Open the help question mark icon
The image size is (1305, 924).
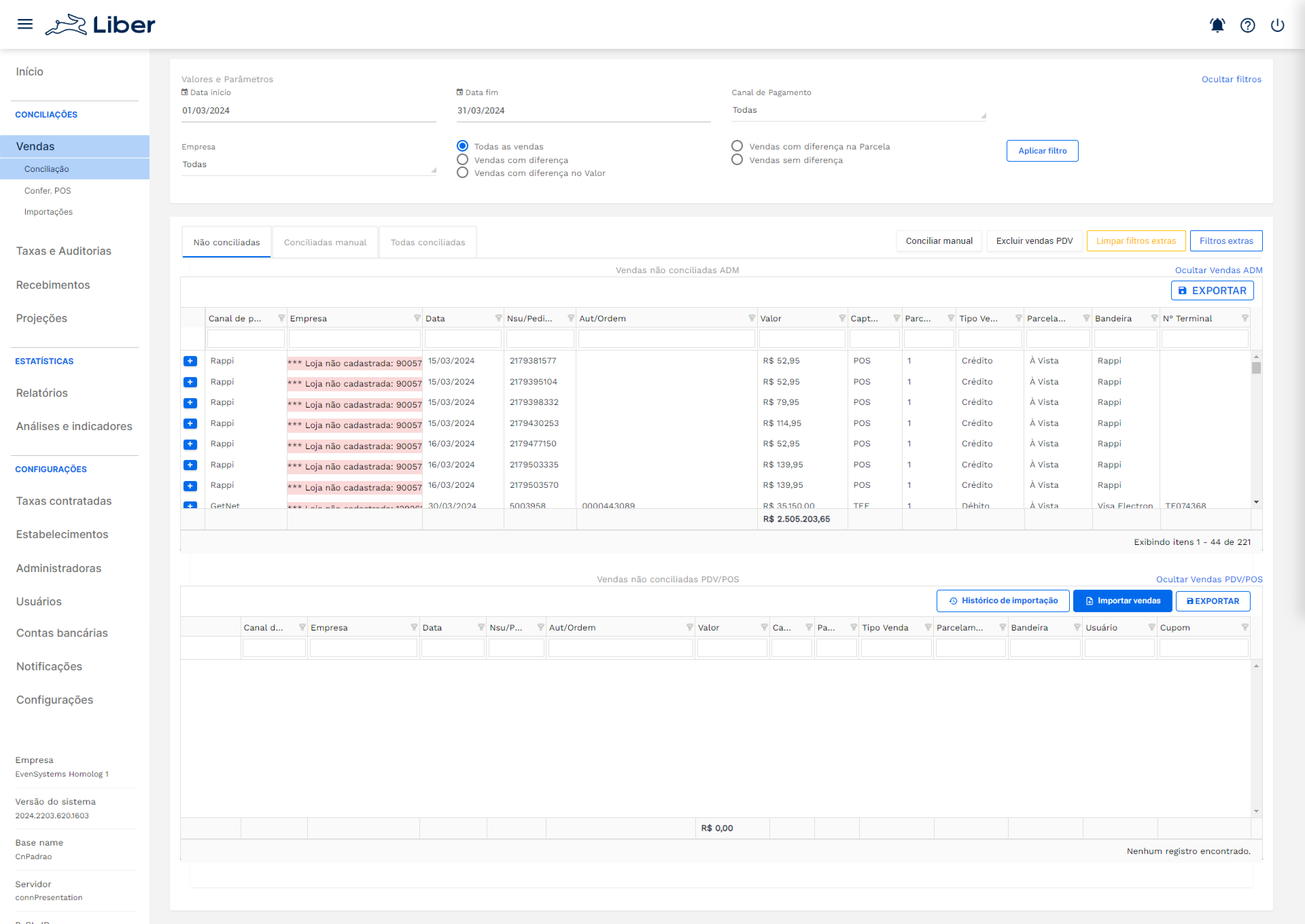tap(1247, 25)
